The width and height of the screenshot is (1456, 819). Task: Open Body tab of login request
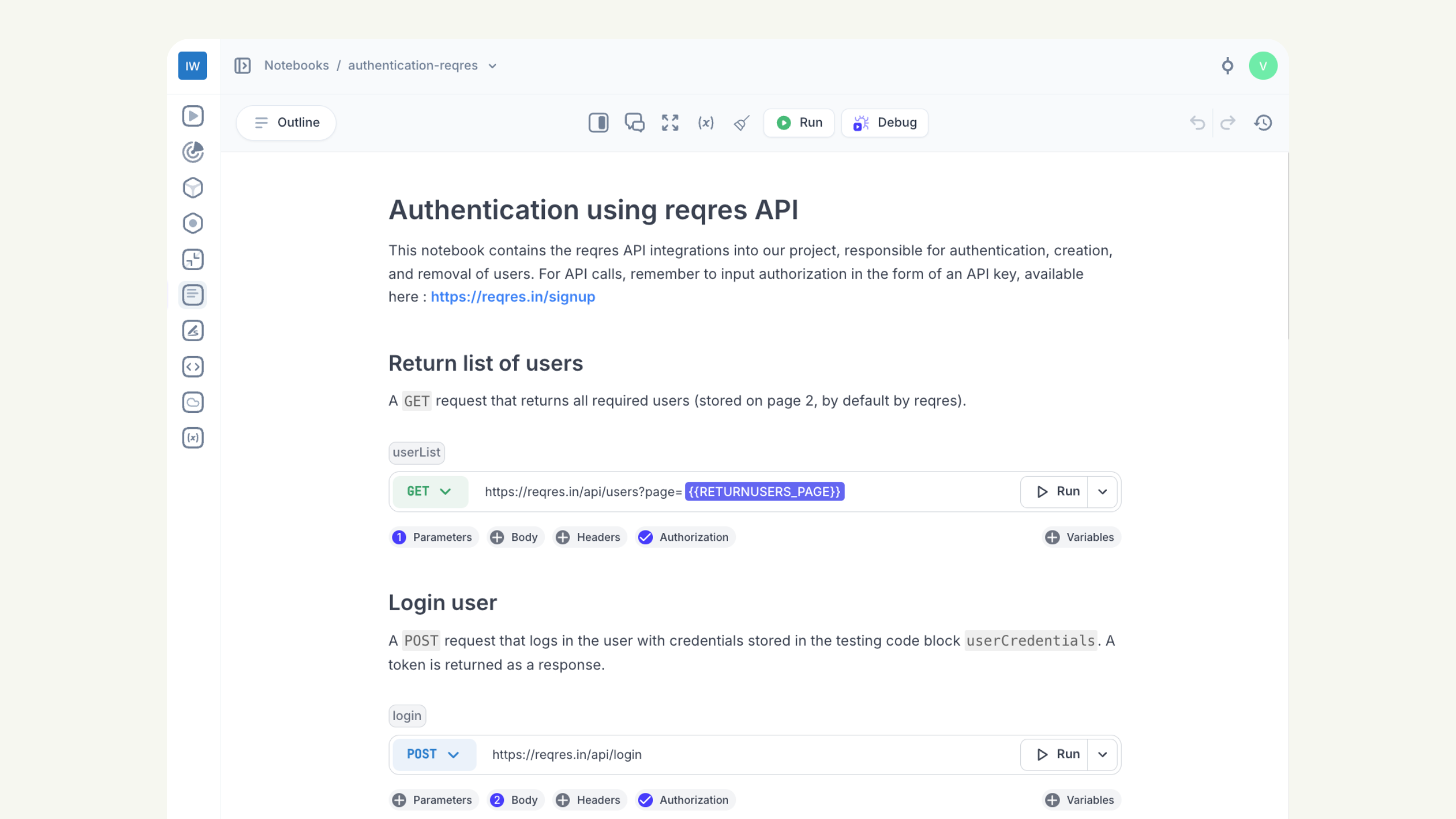[515, 800]
